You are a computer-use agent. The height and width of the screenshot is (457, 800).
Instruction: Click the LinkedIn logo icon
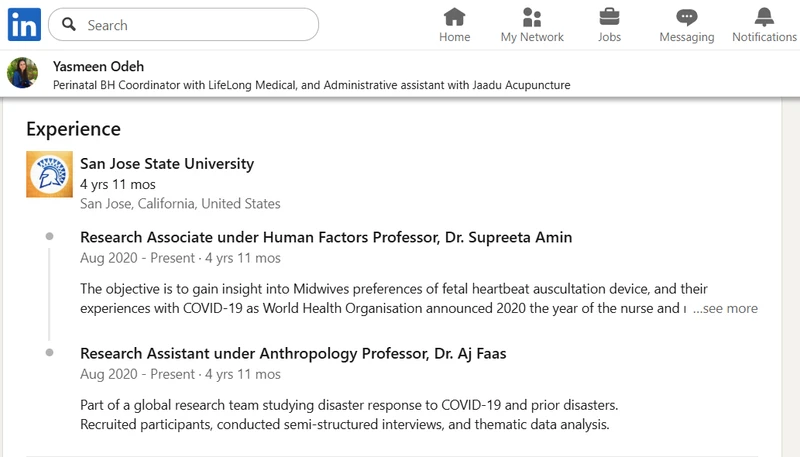(24, 24)
